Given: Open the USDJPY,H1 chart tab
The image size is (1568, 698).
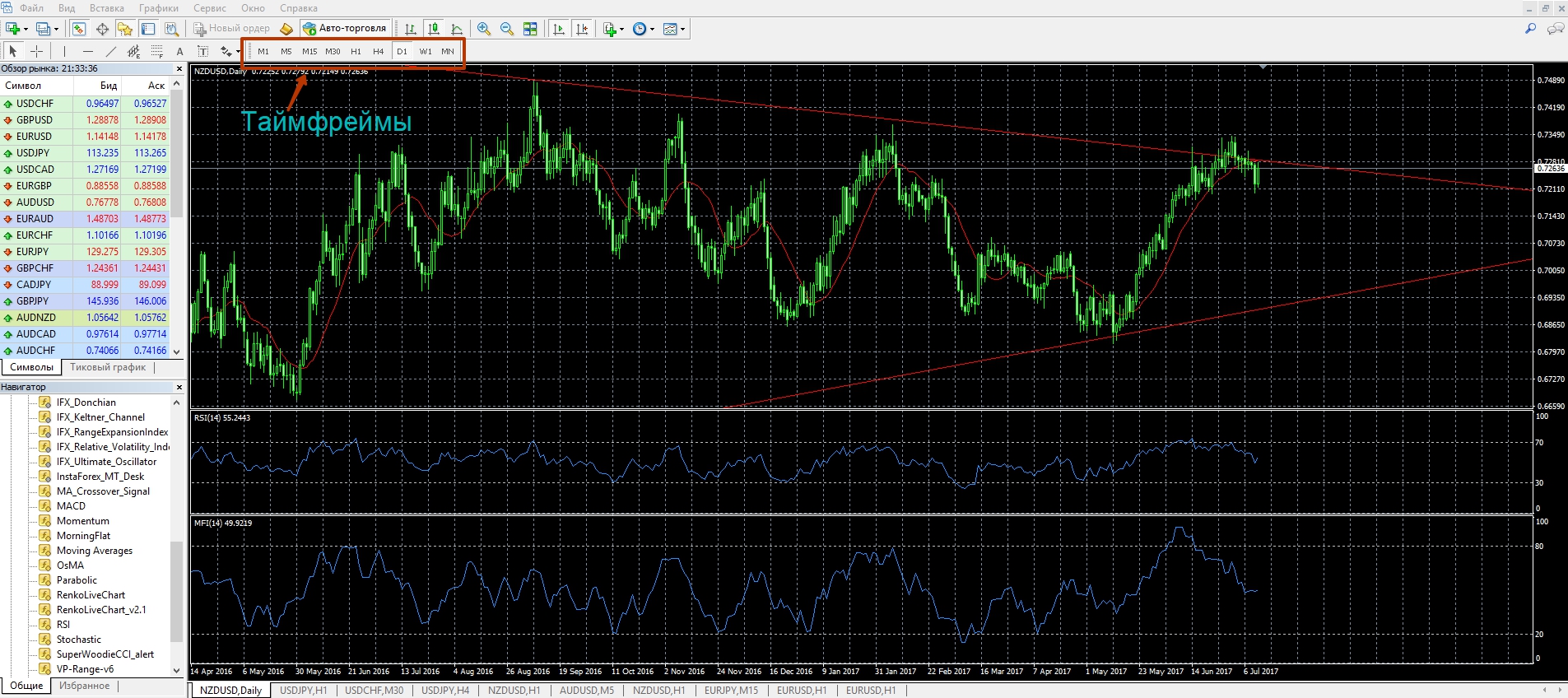Looking at the screenshot, I should [x=303, y=691].
